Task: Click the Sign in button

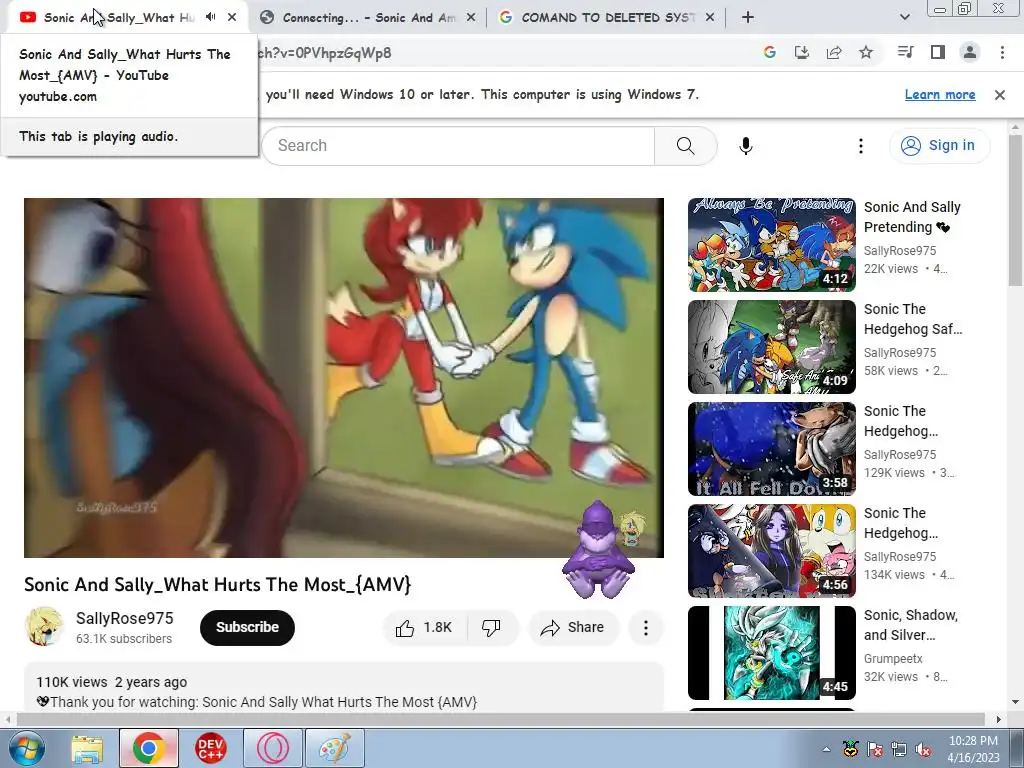Action: [939, 145]
